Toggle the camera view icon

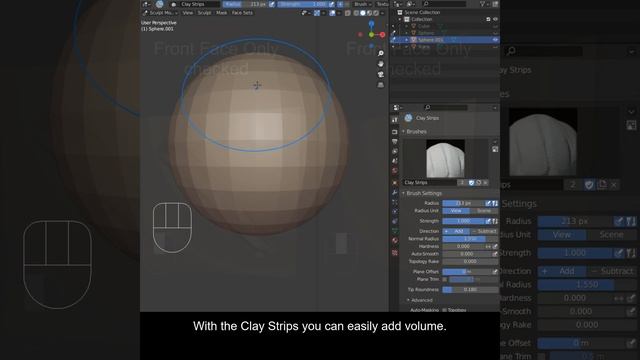[x=381, y=75]
